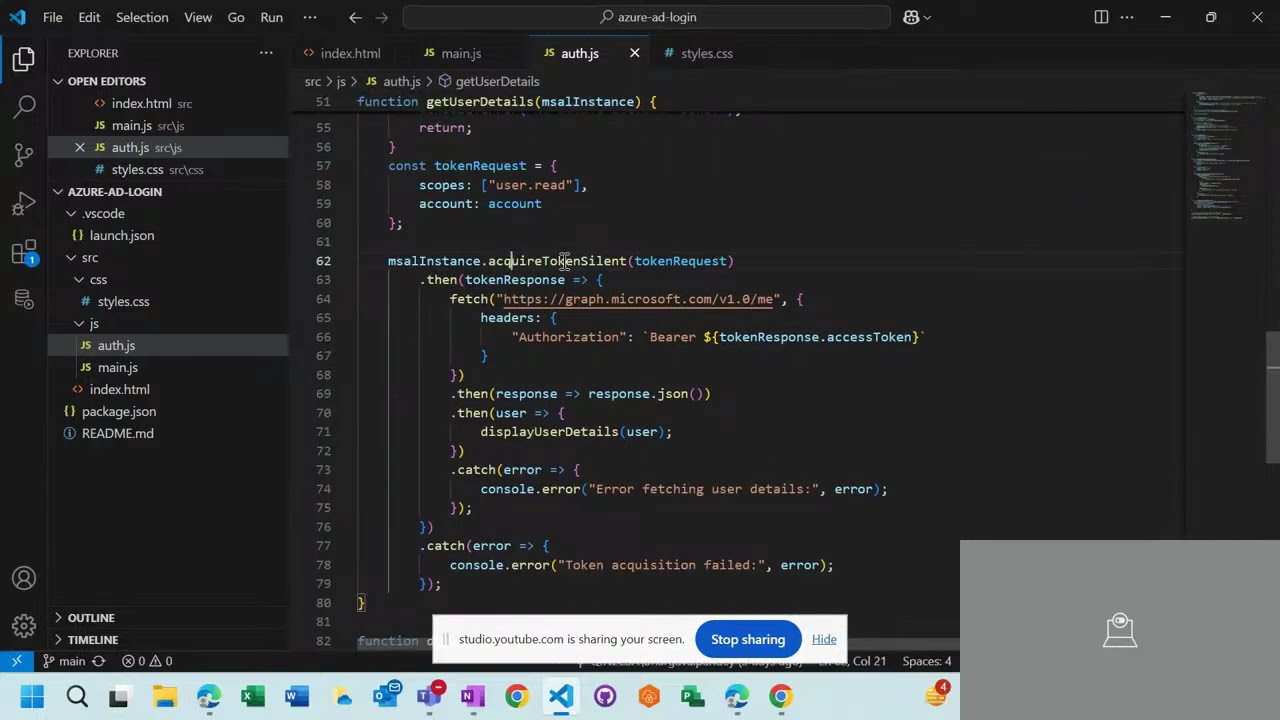Hide the screen sharing notification
Viewport: 1280px width, 720px height.
pyautogui.click(x=824, y=639)
